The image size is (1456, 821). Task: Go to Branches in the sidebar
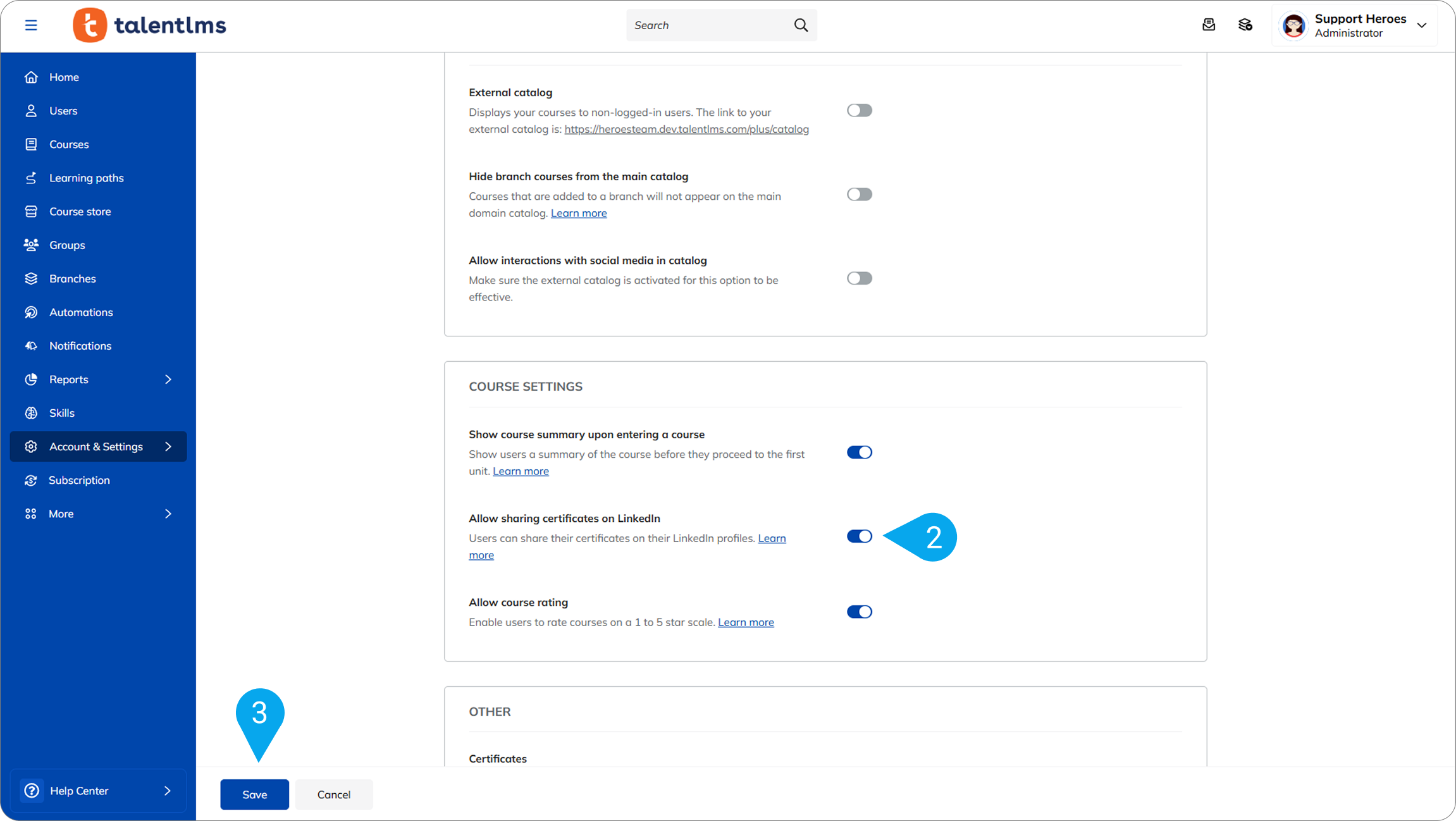[x=73, y=279]
